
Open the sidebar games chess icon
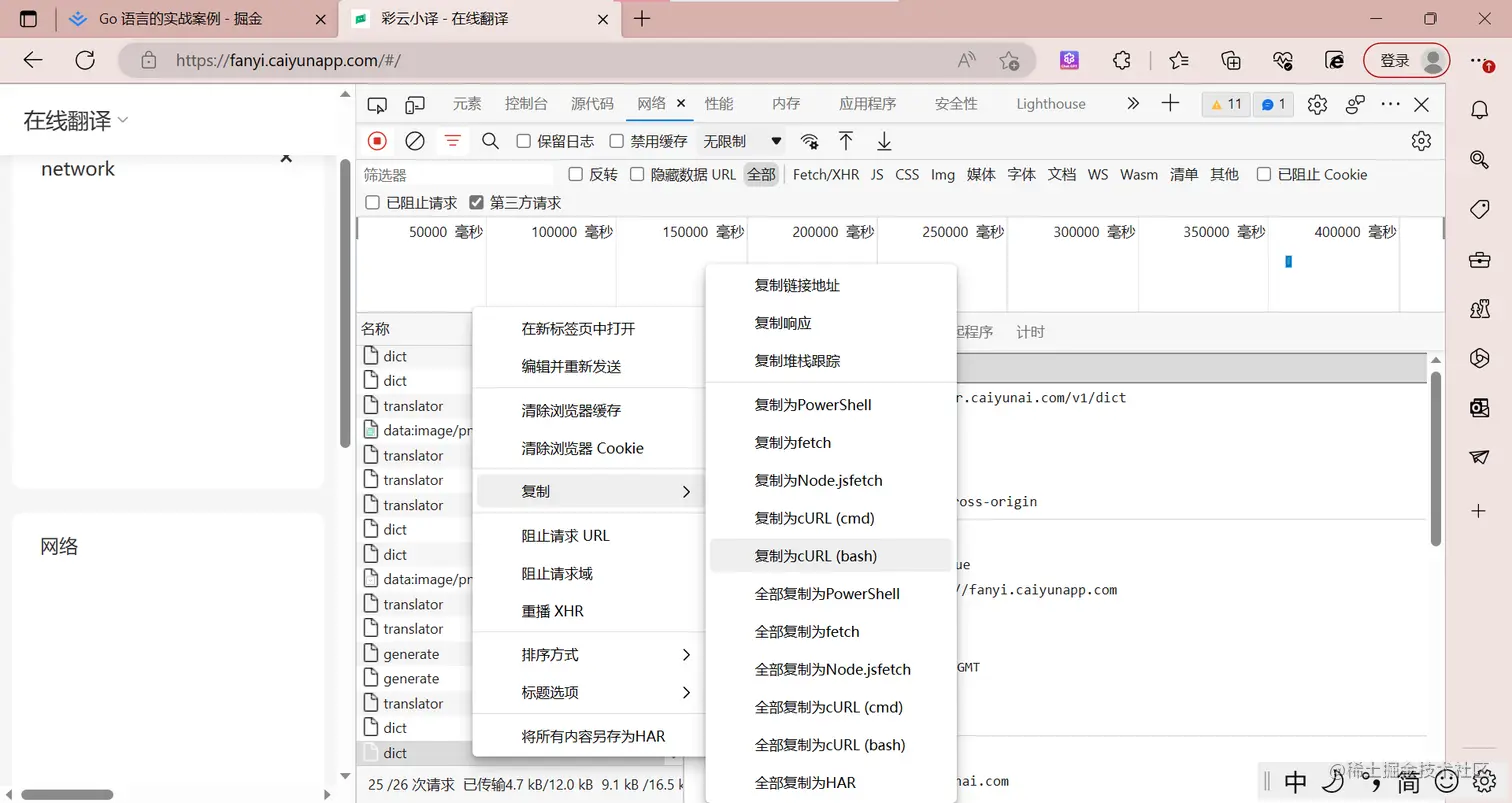click(1479, 309)
